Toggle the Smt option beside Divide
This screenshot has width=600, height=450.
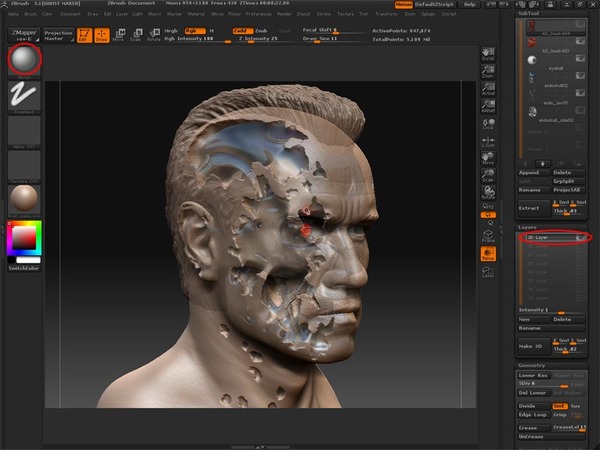tap(560, 405)
